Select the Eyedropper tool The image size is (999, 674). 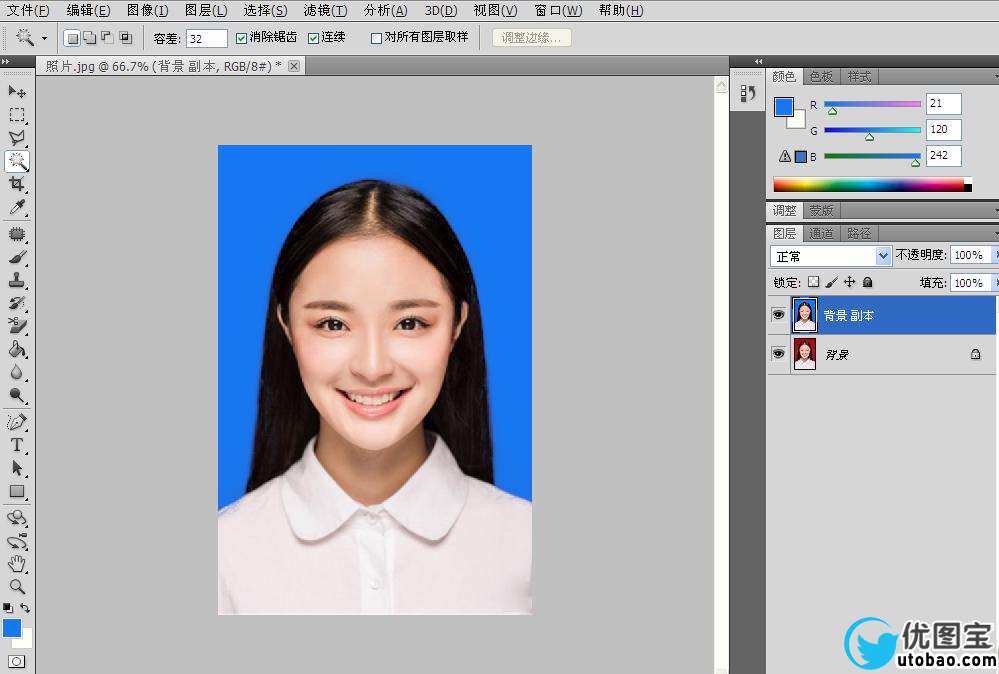17,207
